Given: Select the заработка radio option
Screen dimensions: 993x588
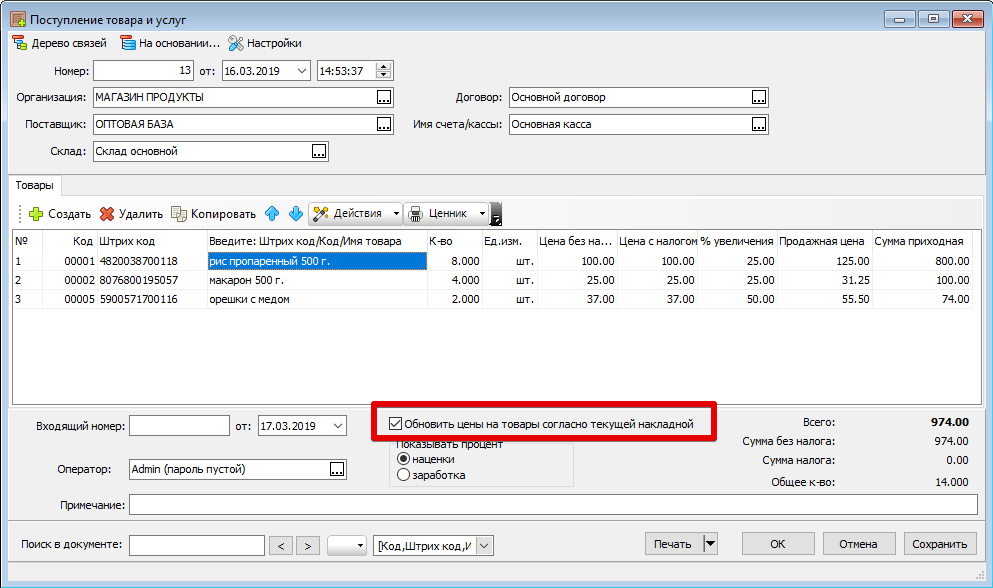Looking at the screenshot, I should tap(403, 475).
